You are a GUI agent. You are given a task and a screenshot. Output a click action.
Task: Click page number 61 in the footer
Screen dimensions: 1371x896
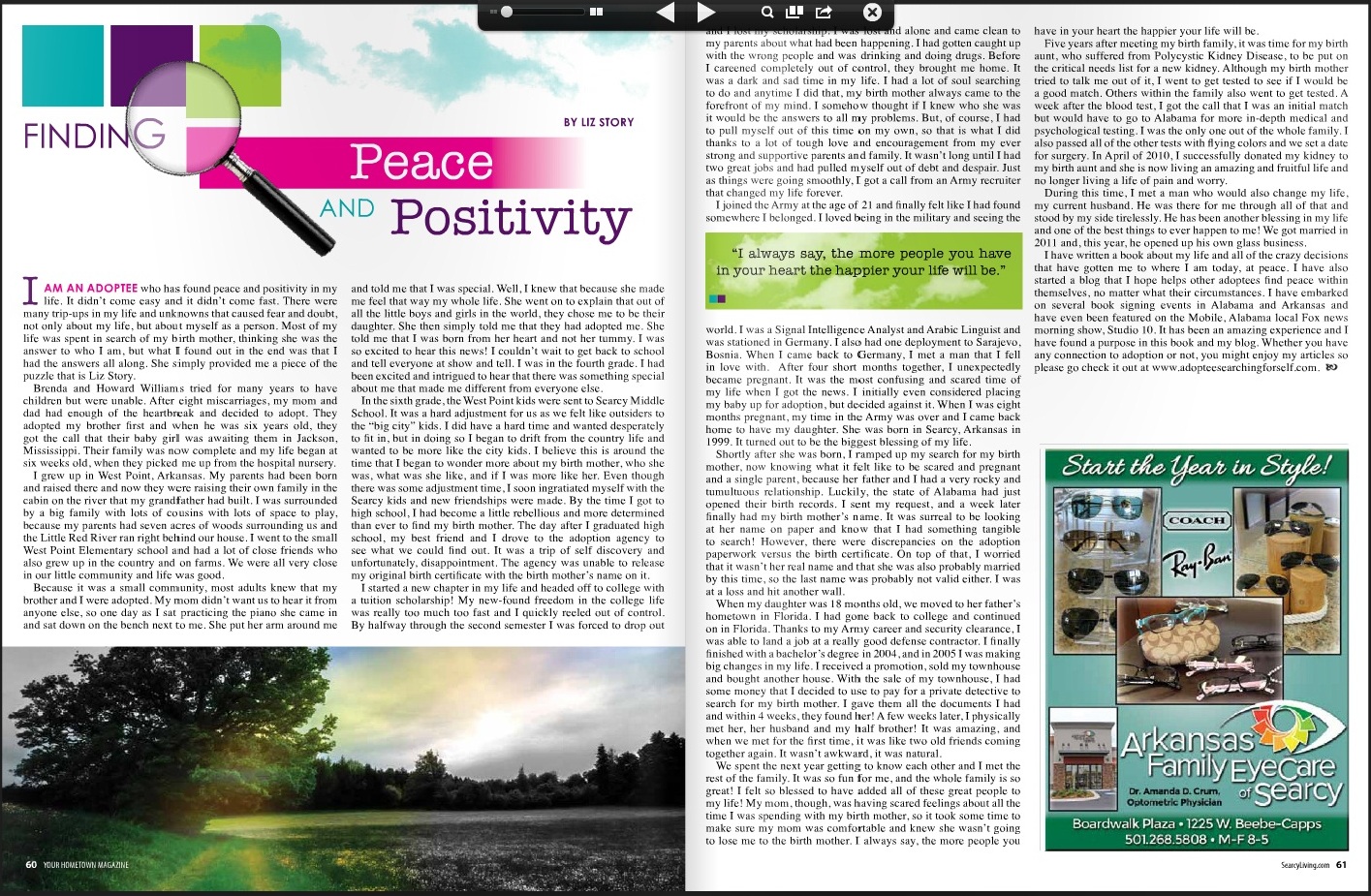1341,865
